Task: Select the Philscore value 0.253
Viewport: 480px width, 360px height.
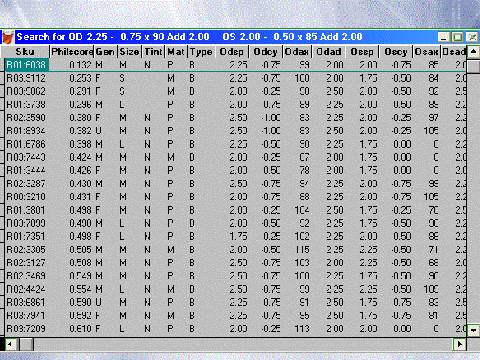Action: (x=80, y=78)
